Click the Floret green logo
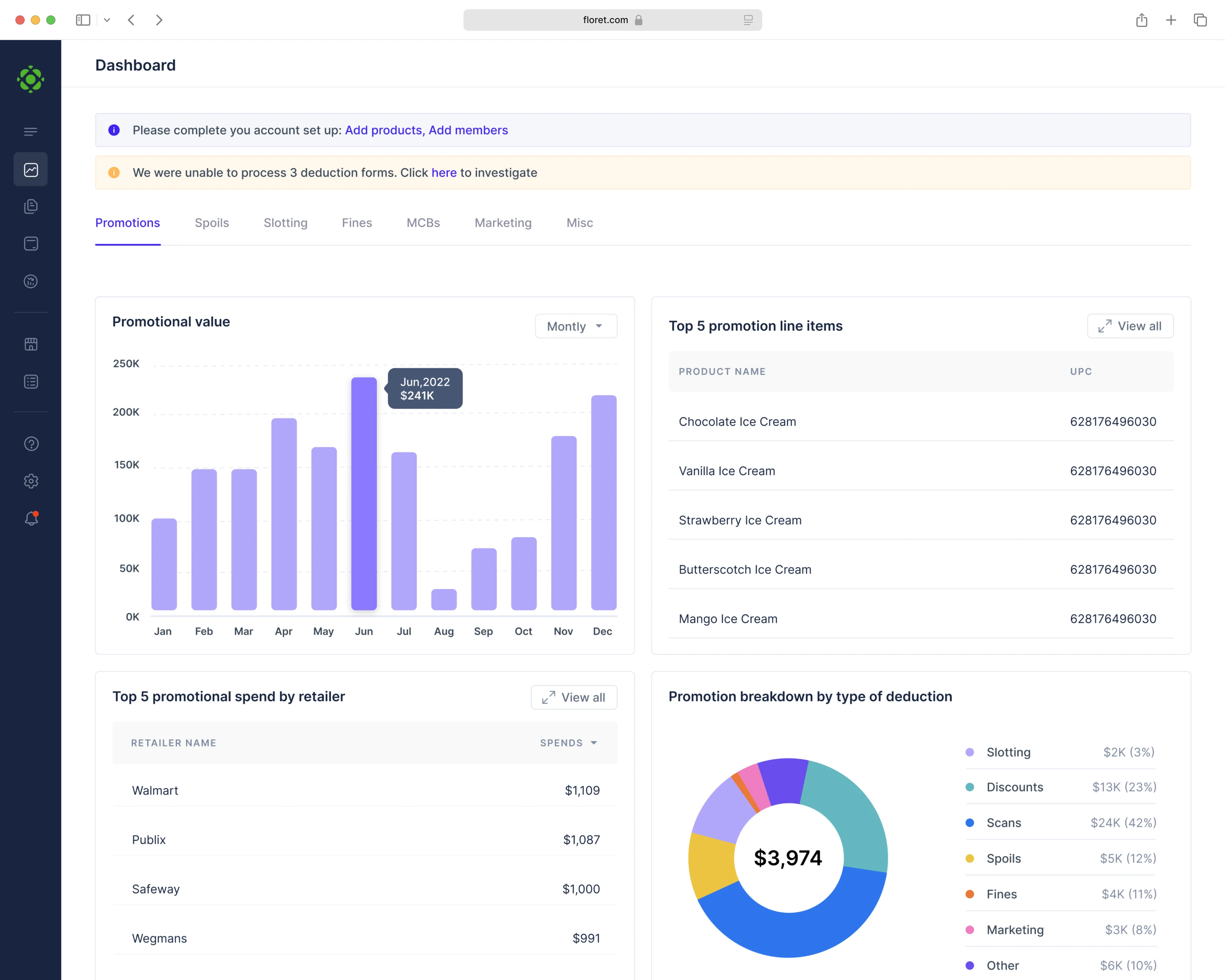This screenshot has width=1225, height=980. tap(31, 79)
